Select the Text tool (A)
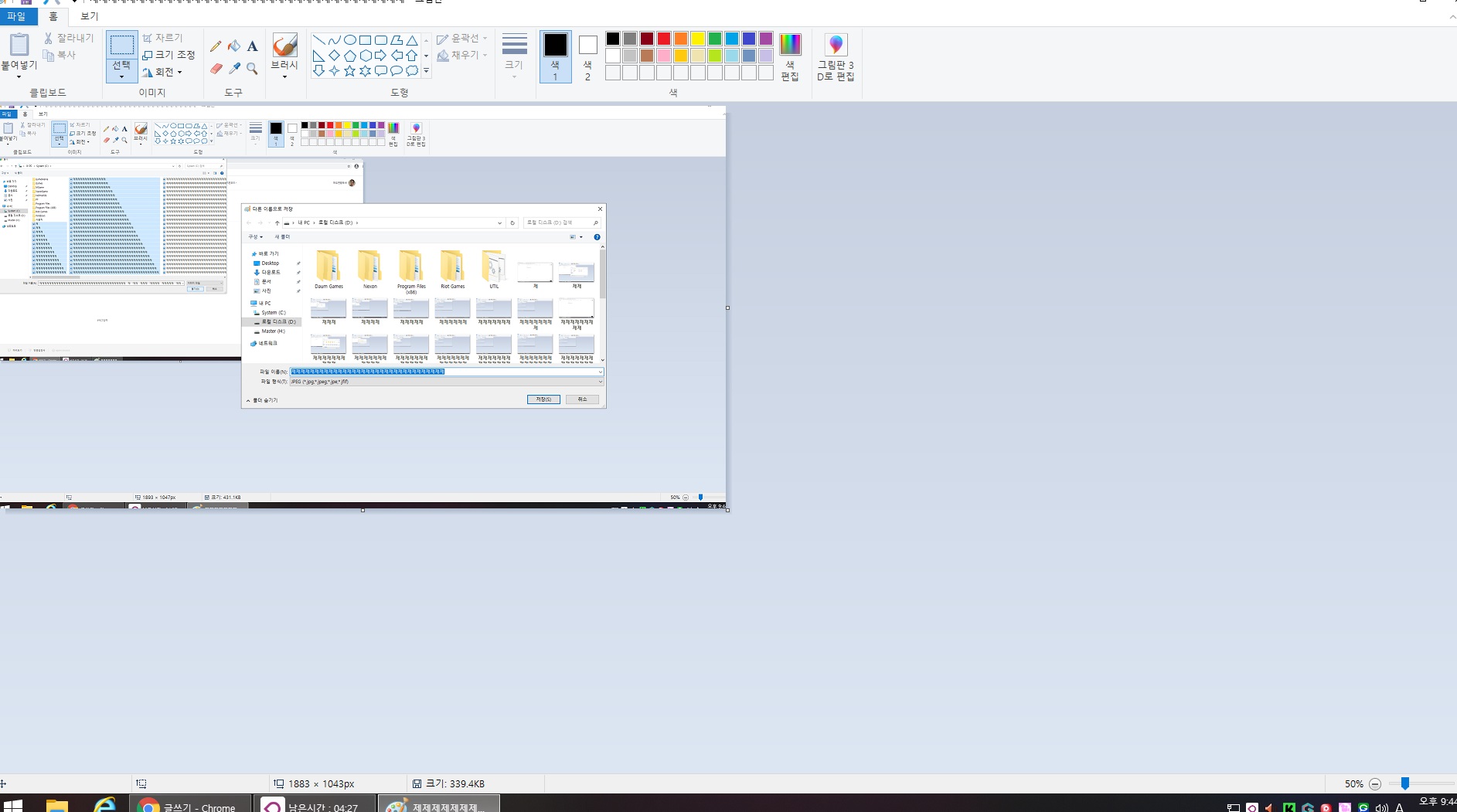 pos(252,46)
